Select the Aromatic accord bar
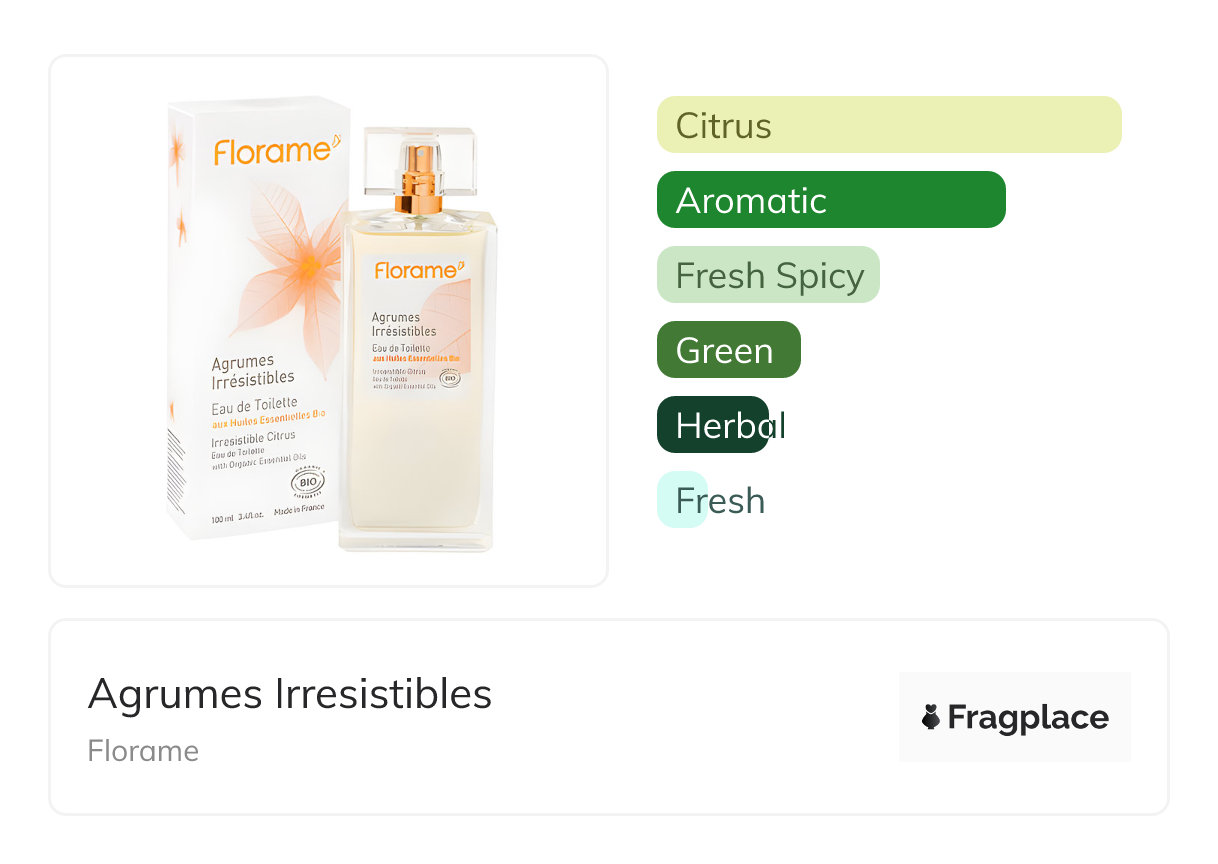This screenshot has height=864, width=1218. [830, 200]
